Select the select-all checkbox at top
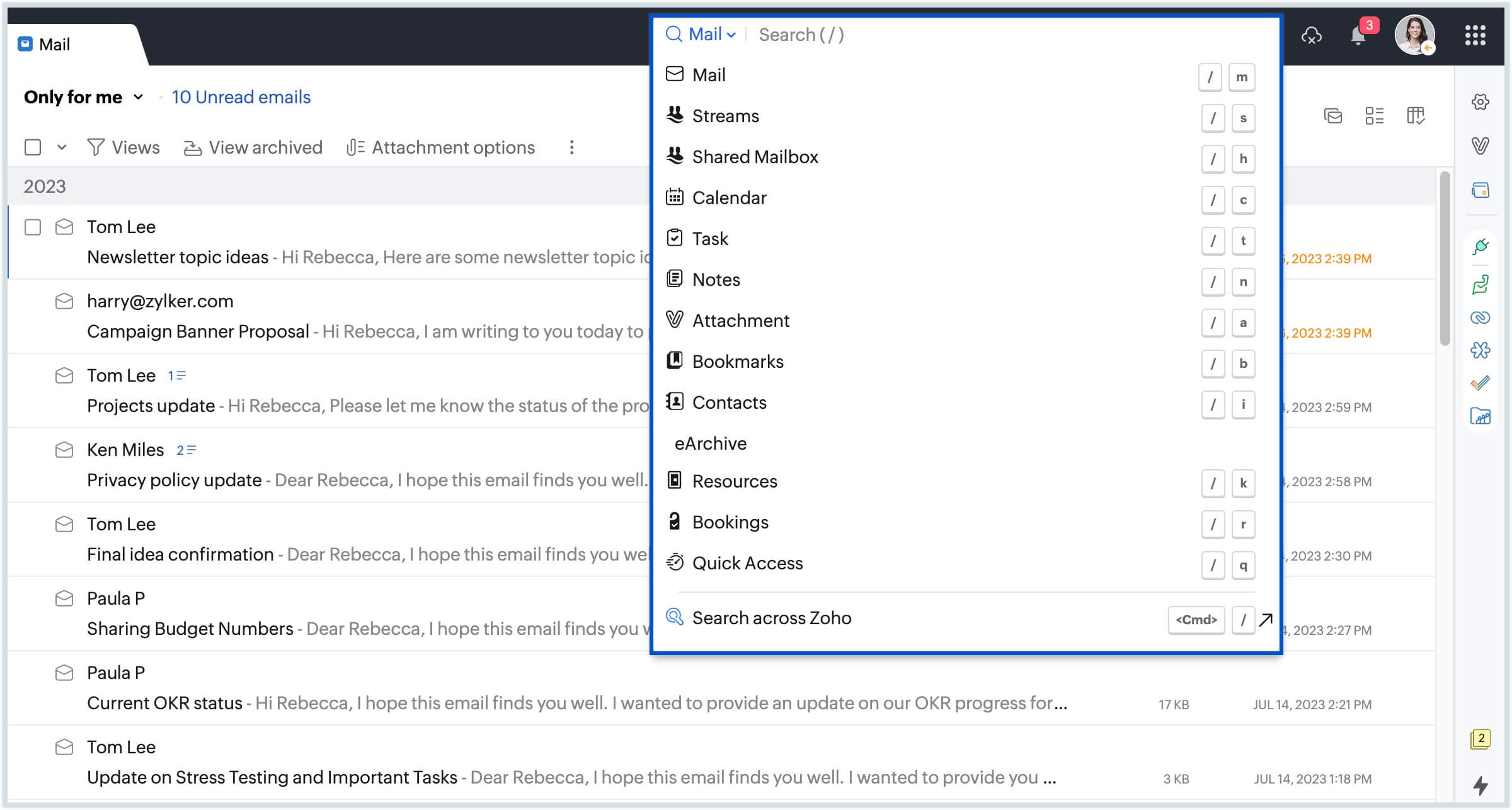1512x810 pixels. (33, 147)
